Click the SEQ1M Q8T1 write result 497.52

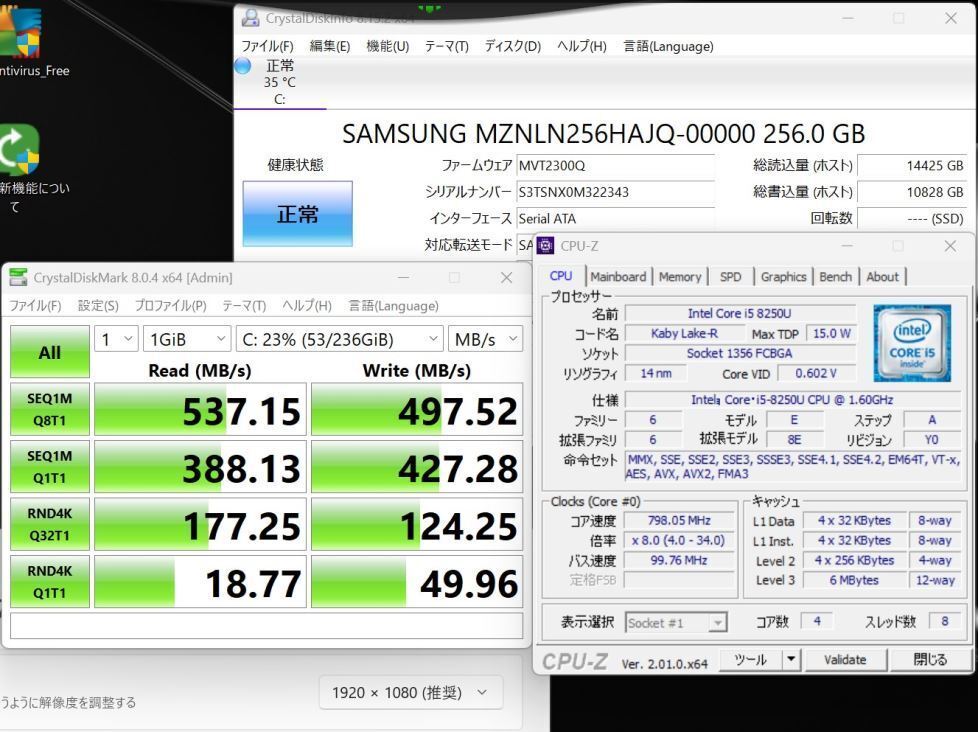point(417,410)
